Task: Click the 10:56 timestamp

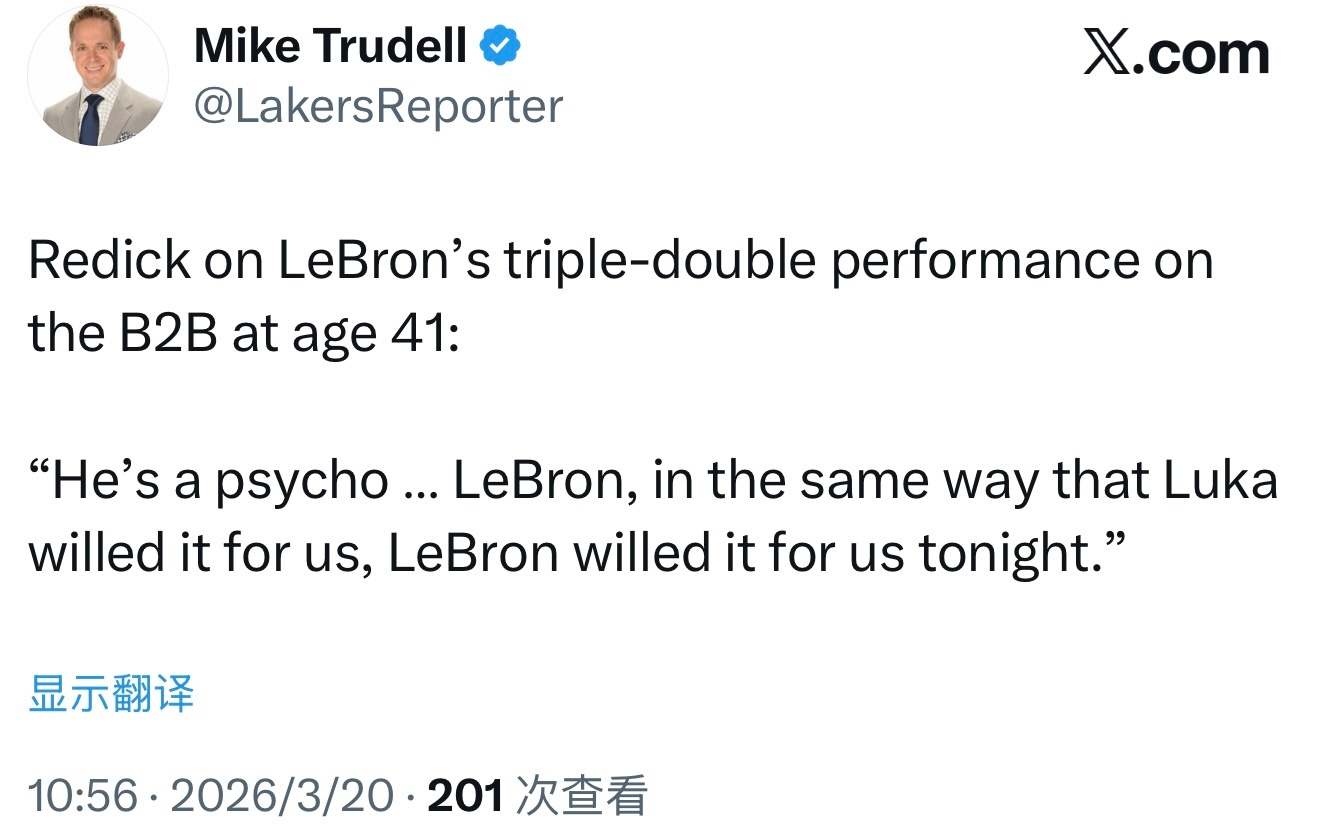Action: (82, 796)
